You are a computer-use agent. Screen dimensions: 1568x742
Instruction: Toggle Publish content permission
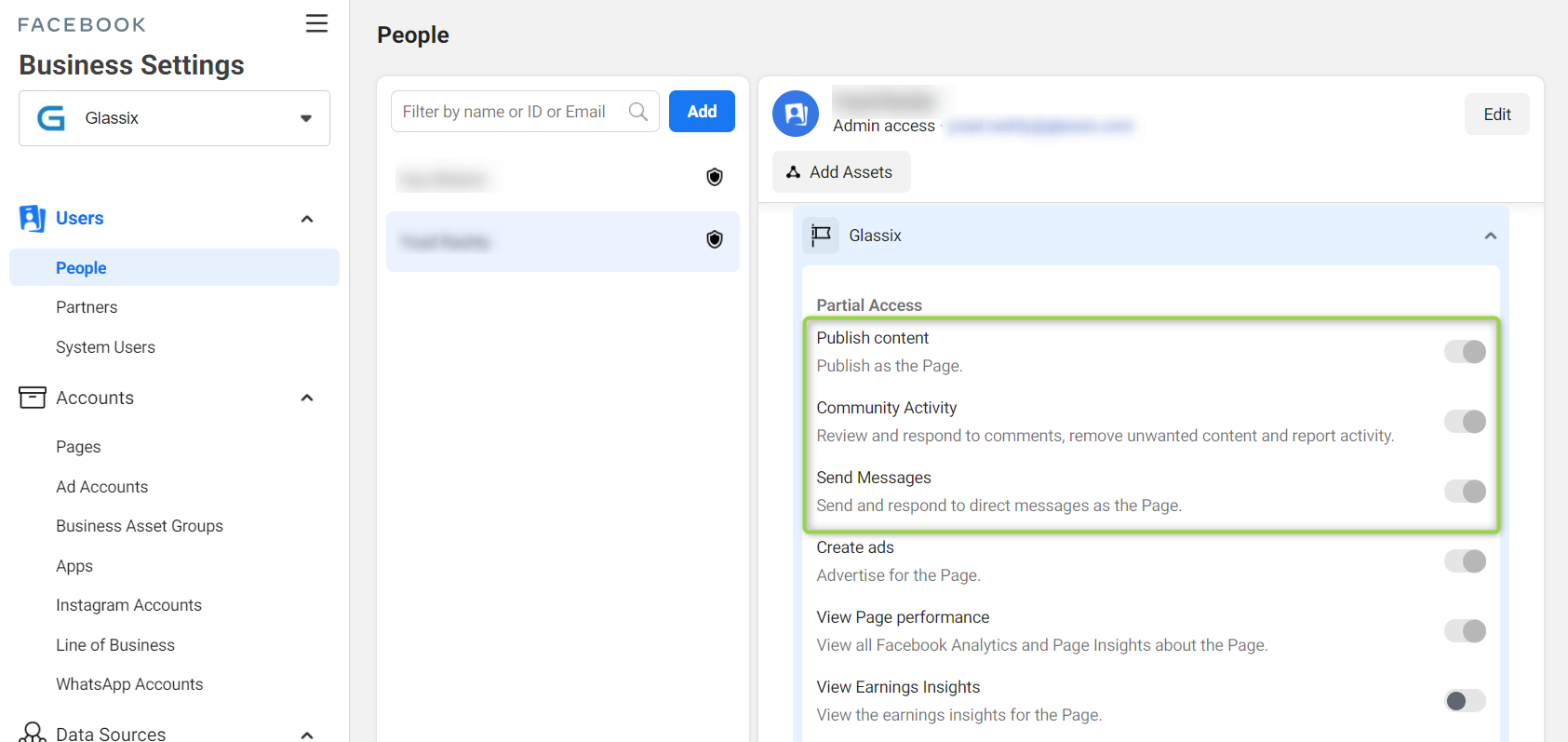point(1465,352)
